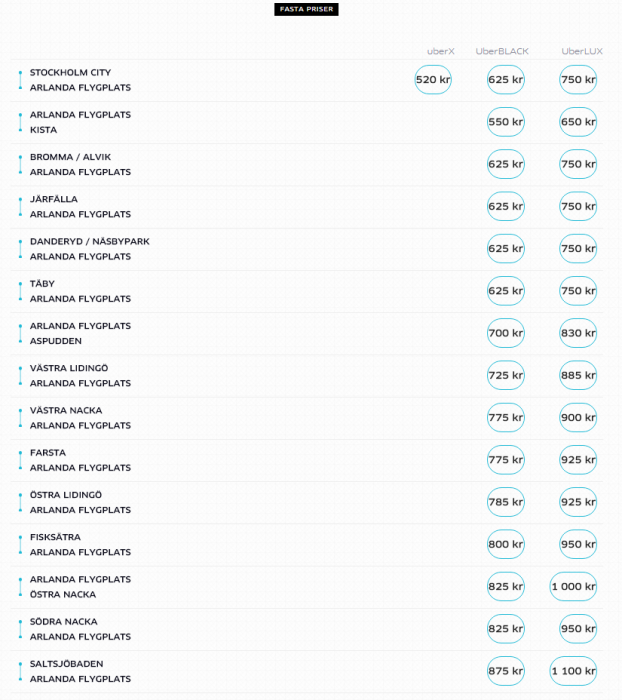622x700 pixels.
Task: Click the UberBLACK column header
Action: point(502,51)
